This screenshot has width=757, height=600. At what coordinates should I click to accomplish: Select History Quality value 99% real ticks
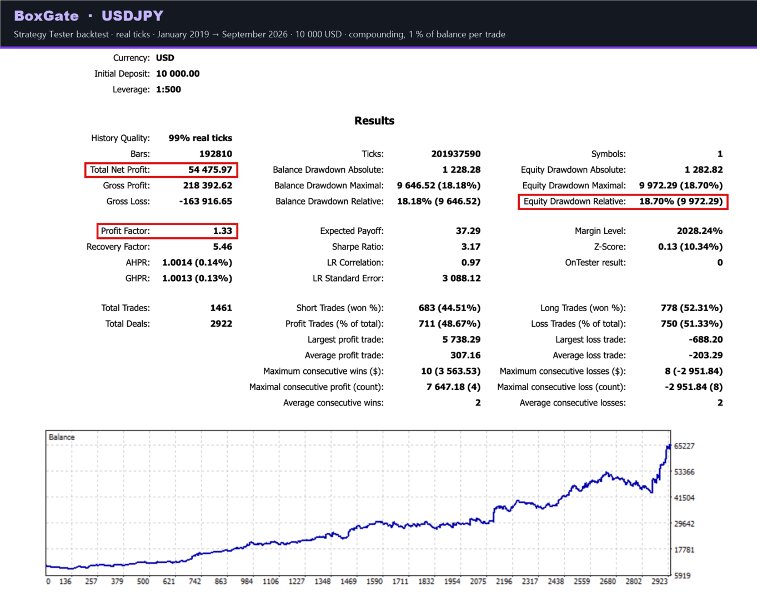(200, 138)
